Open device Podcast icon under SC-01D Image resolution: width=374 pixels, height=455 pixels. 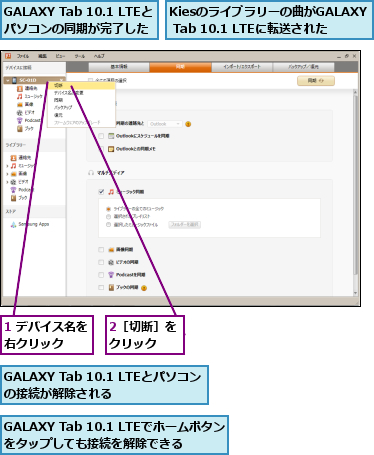point(20,120)
